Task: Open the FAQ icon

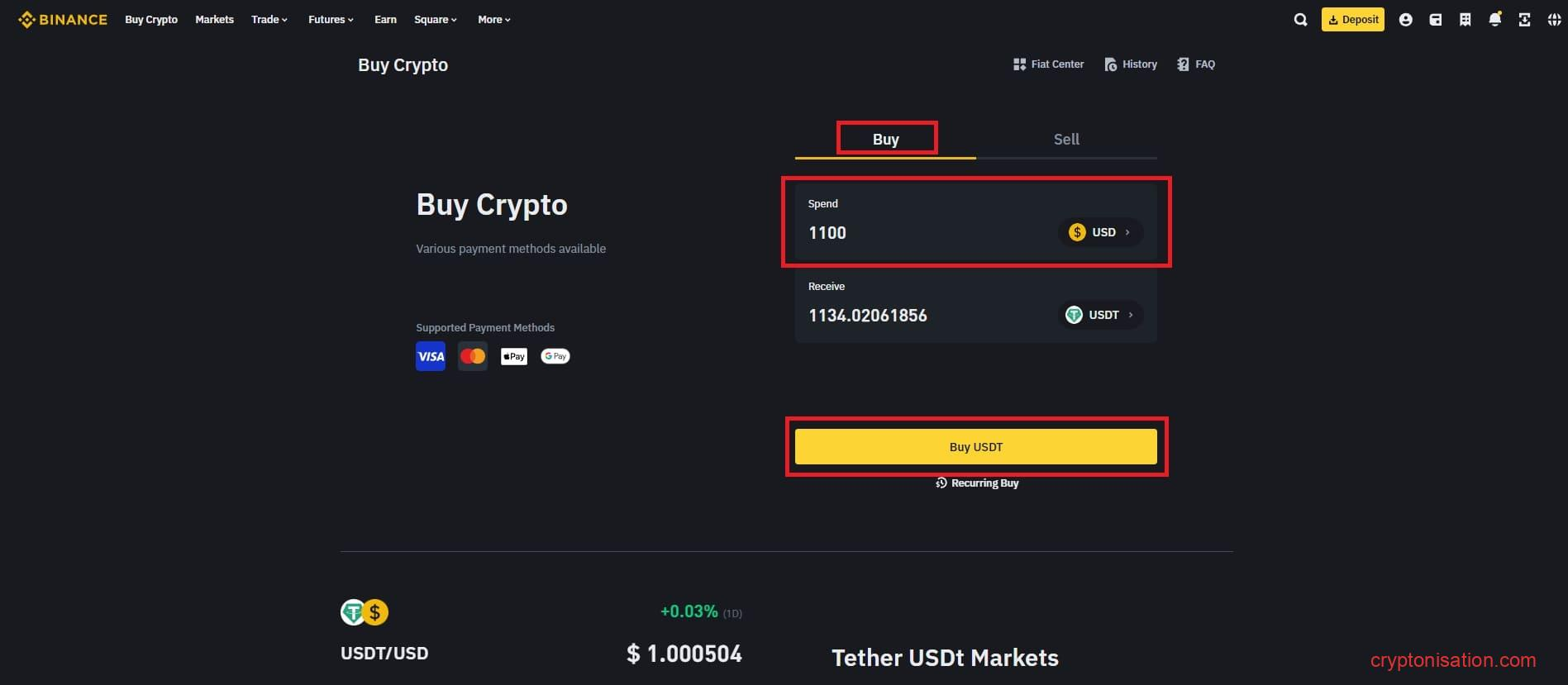Action: pyautogui.click(x=1182, y=64)
